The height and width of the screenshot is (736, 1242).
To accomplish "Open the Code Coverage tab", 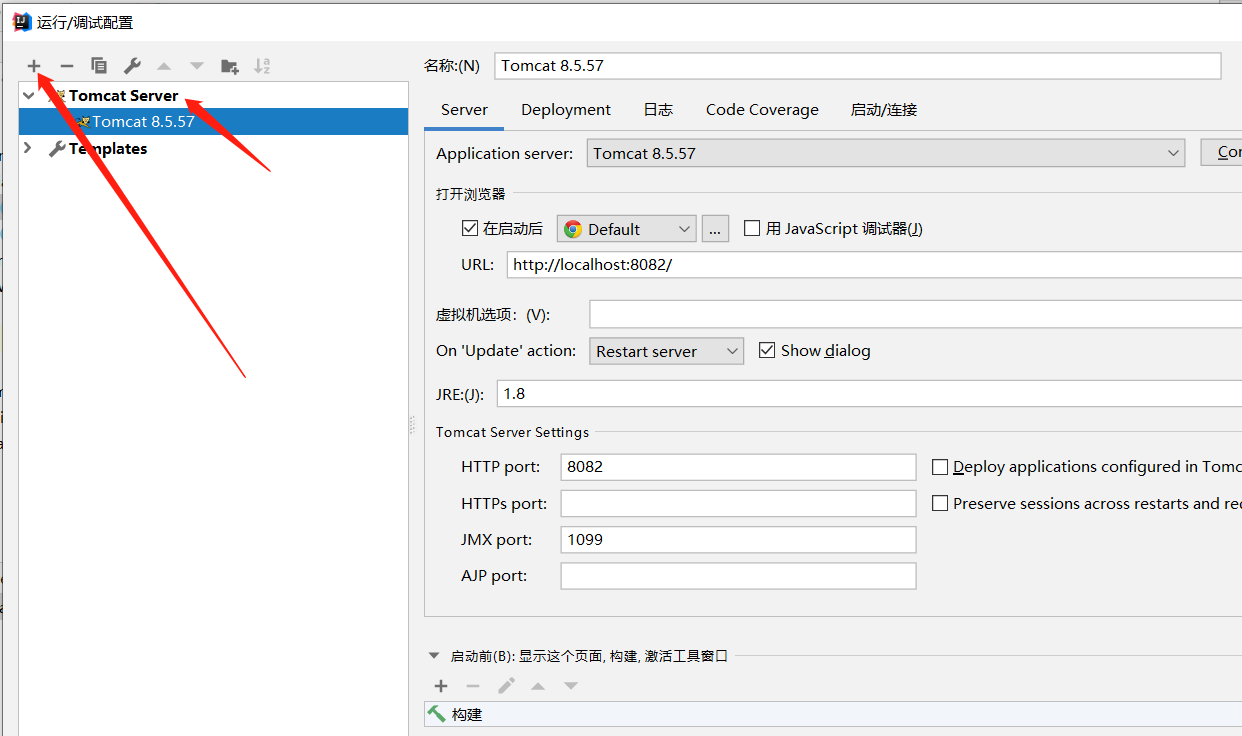I will [762, 110].
